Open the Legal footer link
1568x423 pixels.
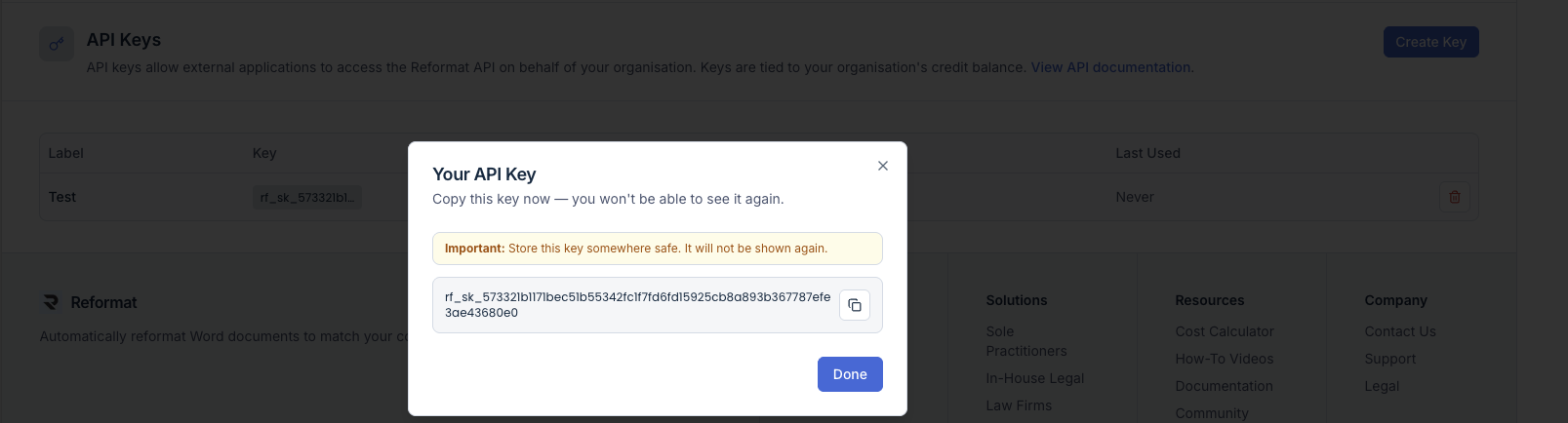1382,386
